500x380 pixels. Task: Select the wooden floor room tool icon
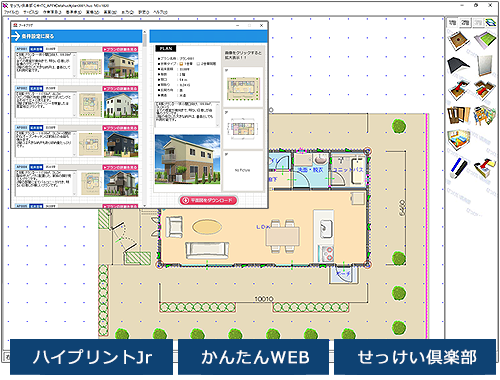point(459,40)
